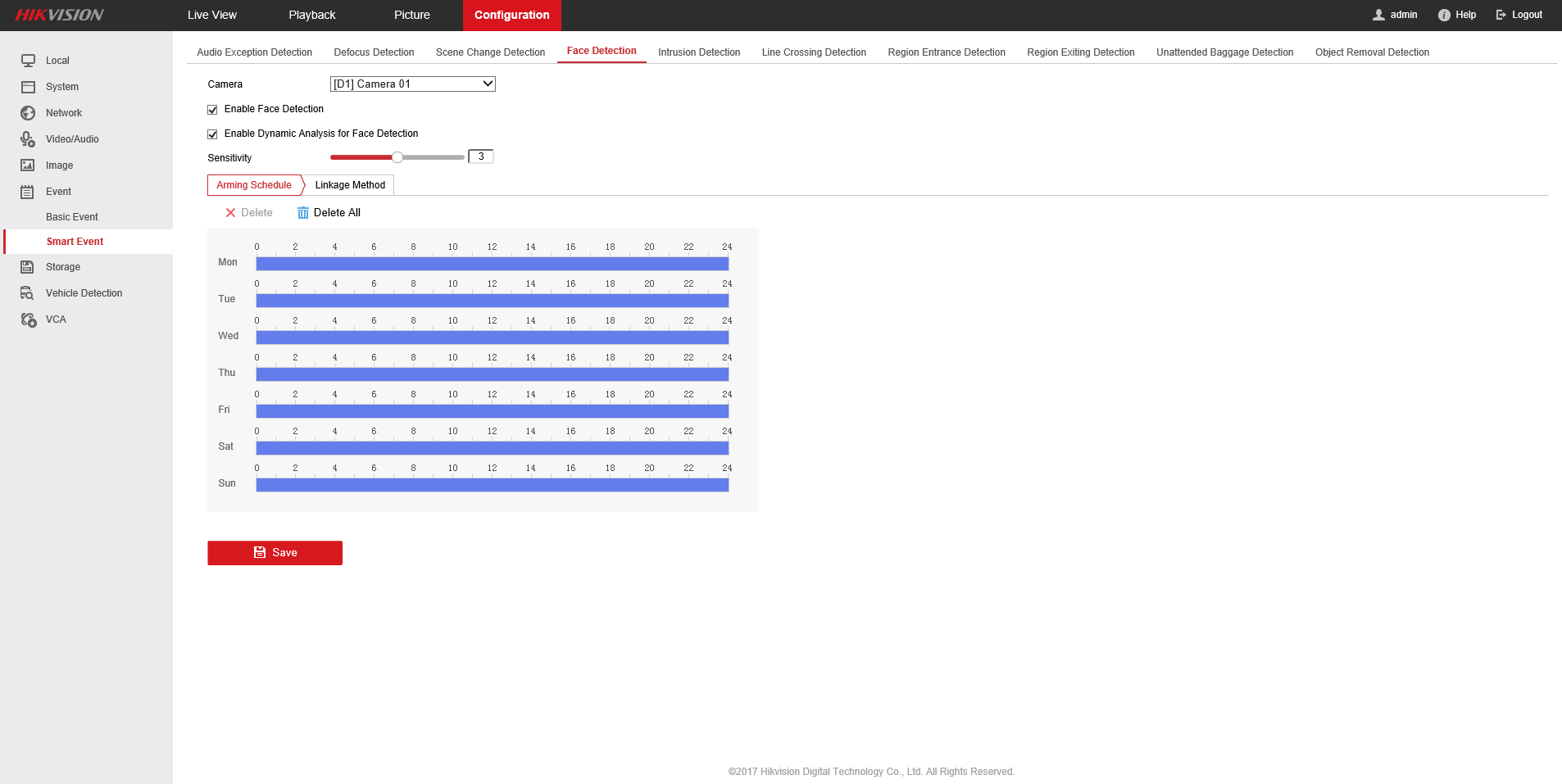Log out using the Logout link
The image size is (1562, 784).
coord(1519,15)
